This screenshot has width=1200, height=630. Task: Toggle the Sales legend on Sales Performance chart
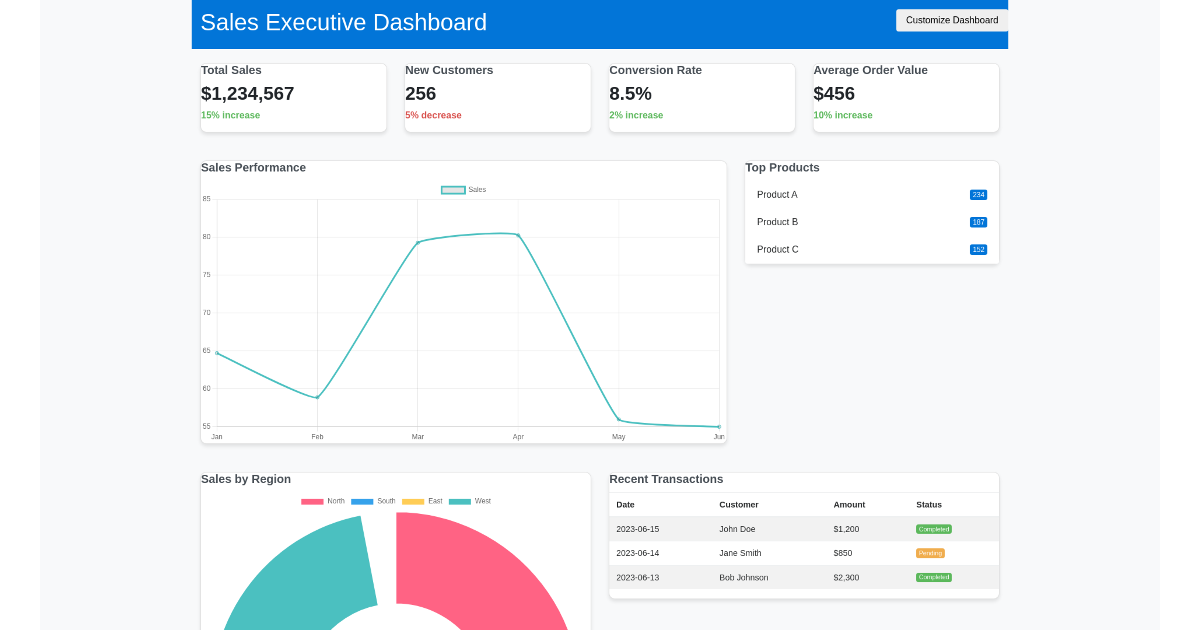(463, 189)
